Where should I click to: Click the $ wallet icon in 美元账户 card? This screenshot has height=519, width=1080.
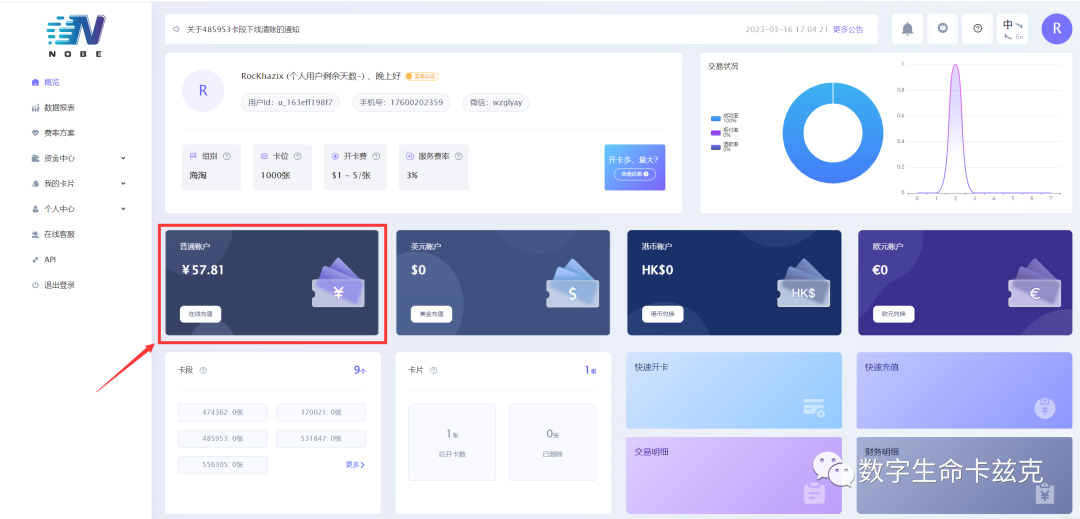point(572,283)
